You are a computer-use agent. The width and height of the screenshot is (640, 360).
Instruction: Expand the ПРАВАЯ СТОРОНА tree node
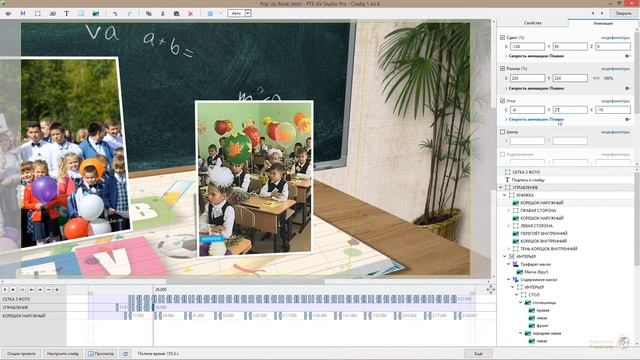509,211
